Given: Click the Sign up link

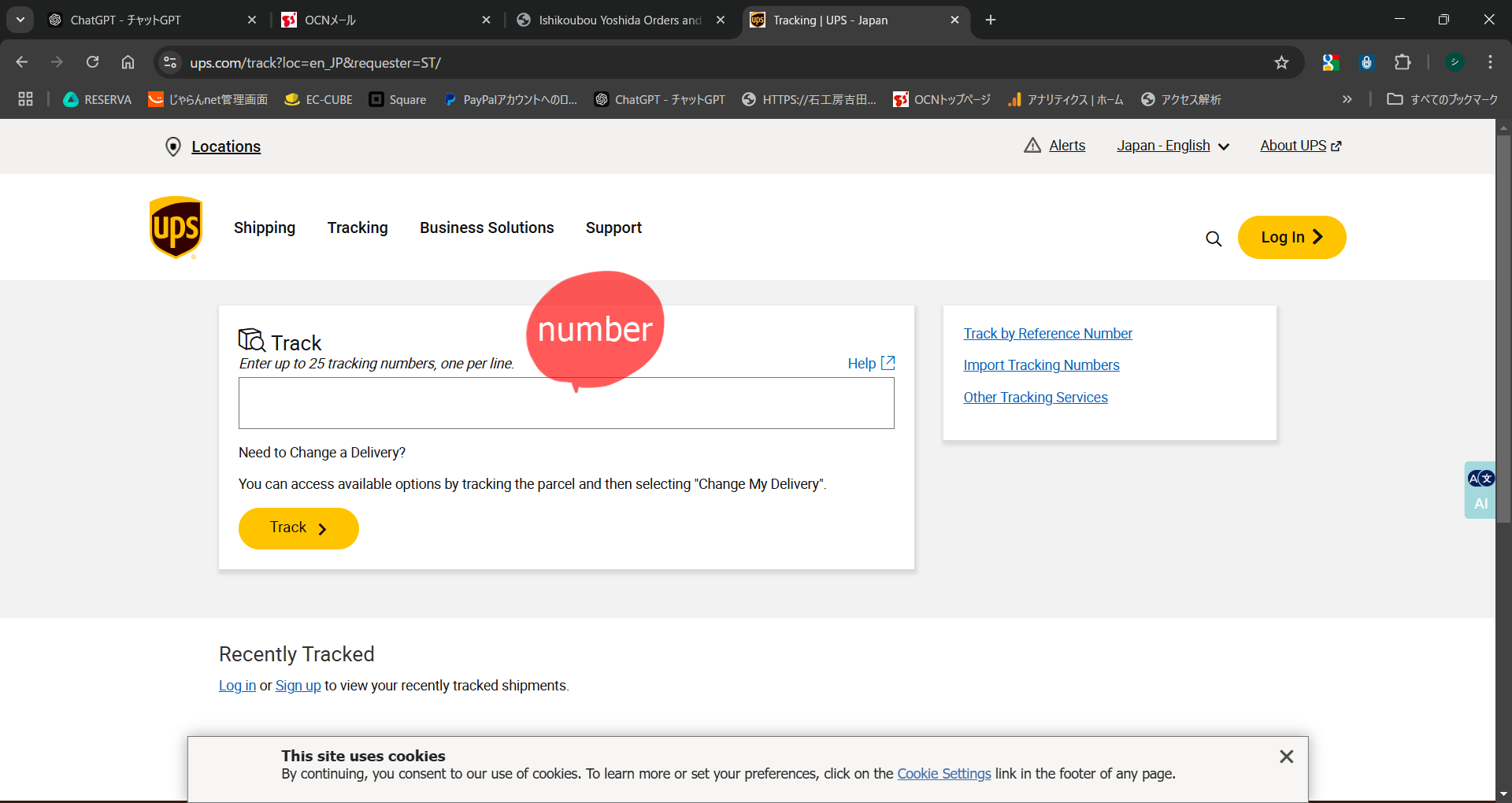Looking at the screenshot, I should point(298,686).
